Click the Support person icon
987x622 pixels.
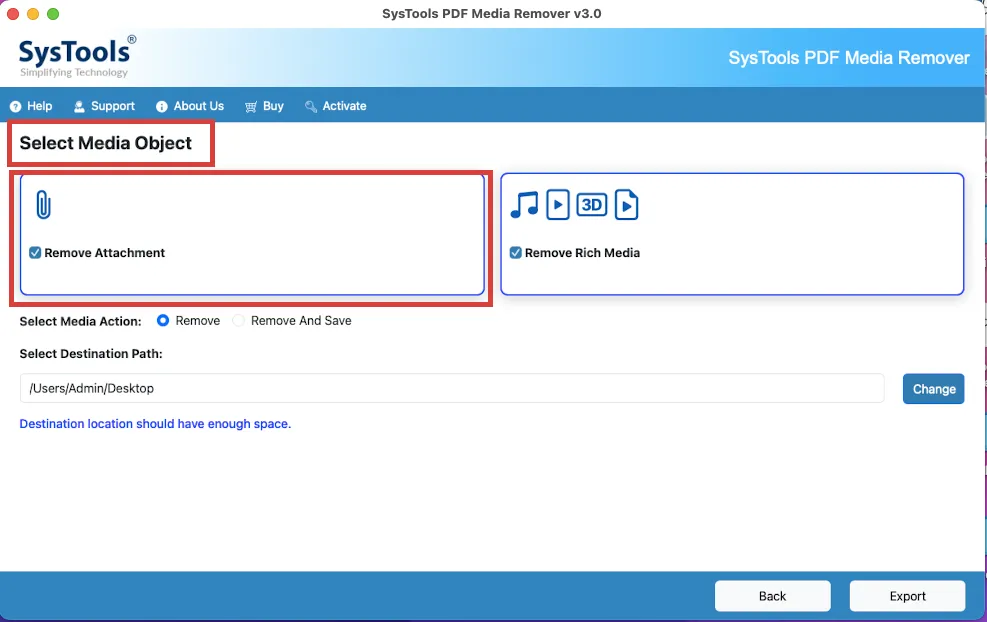coord(79,106)
